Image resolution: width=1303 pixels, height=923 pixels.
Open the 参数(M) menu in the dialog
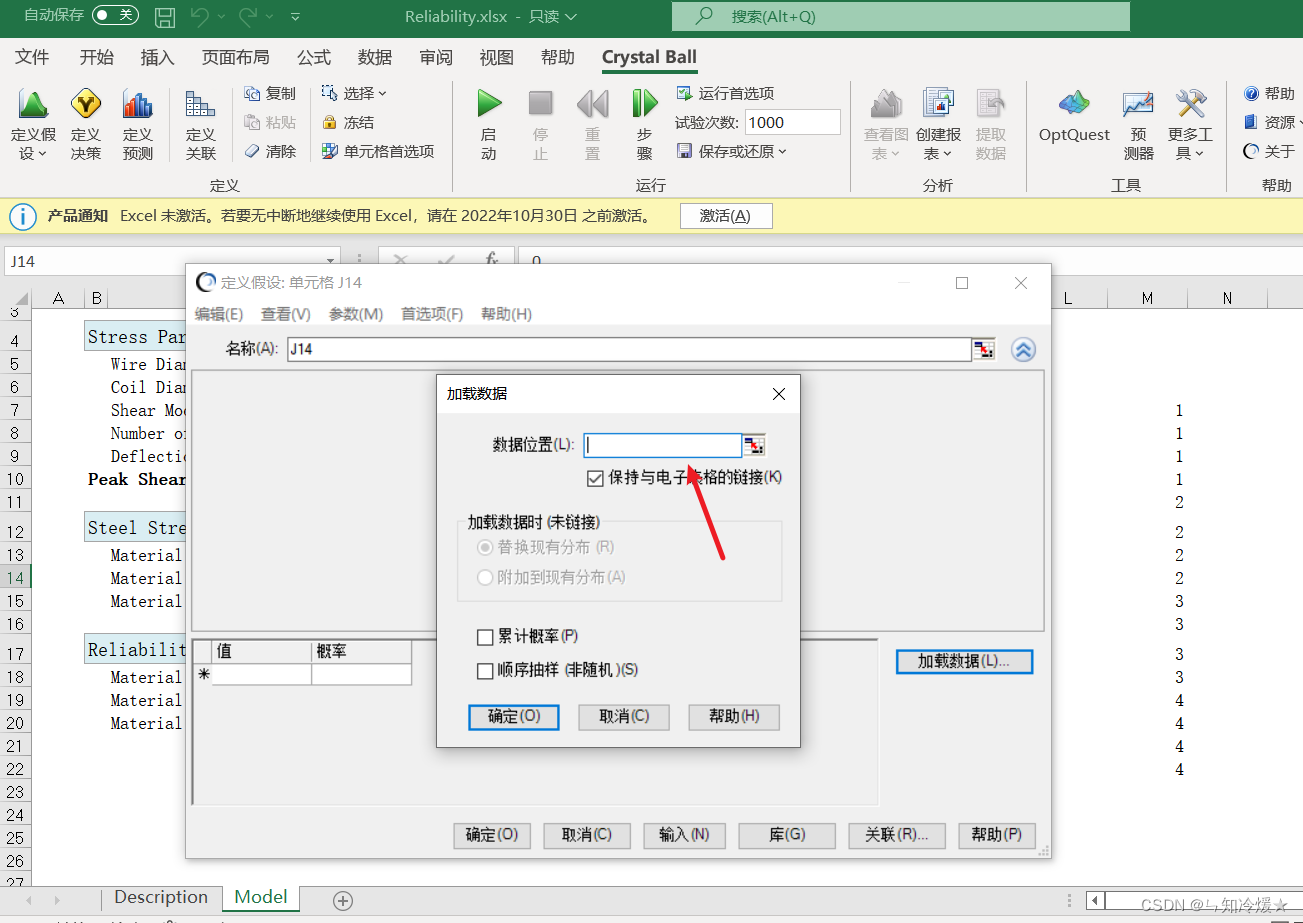(x=355, y=313)
